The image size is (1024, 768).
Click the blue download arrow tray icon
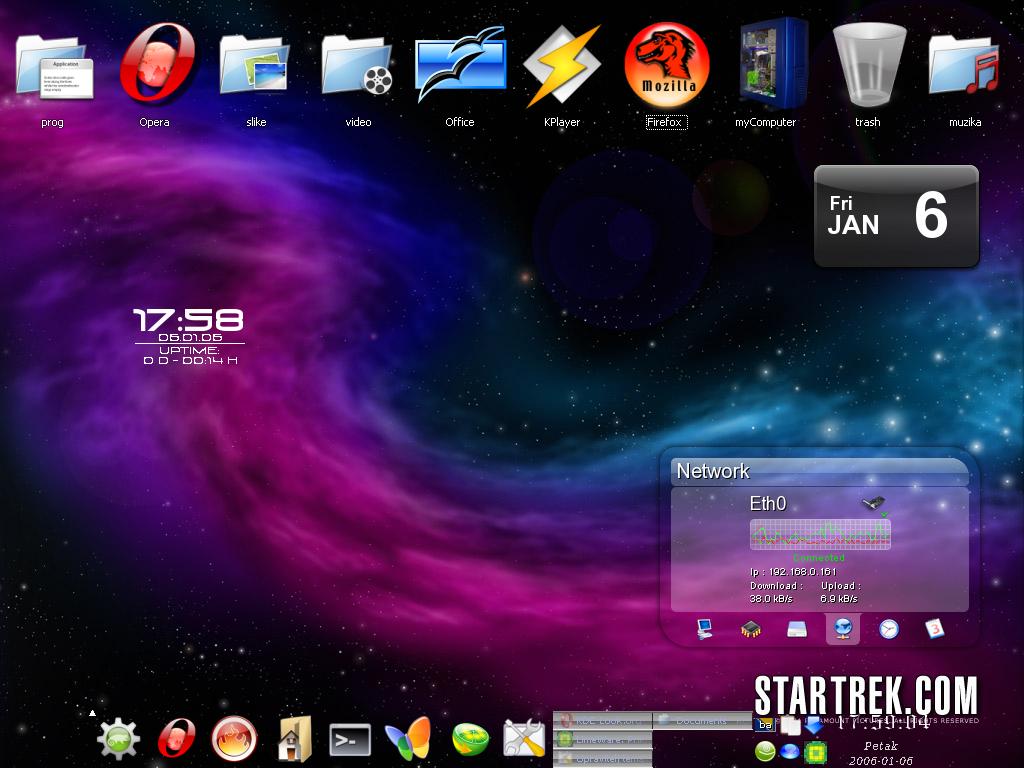pyautogui.click(x=814, y=725)
